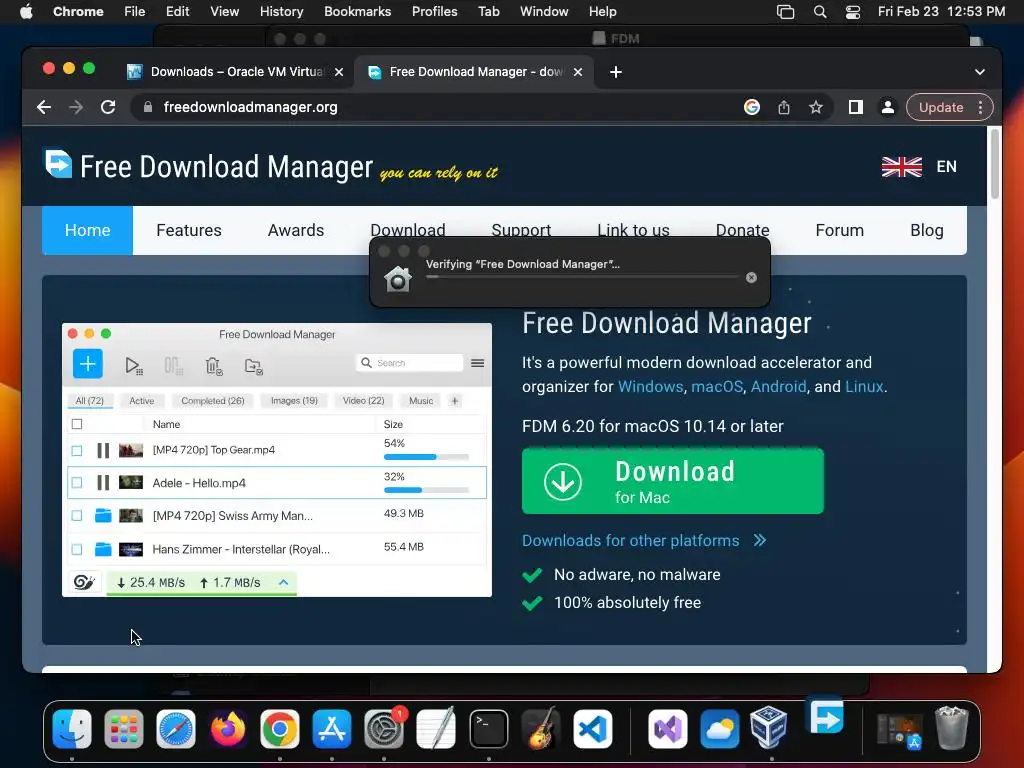This screenshot has width=1024, height=768.
Task: Open VirtualBox from the dock
Action: pyautogui.click(x=769, y=726)
